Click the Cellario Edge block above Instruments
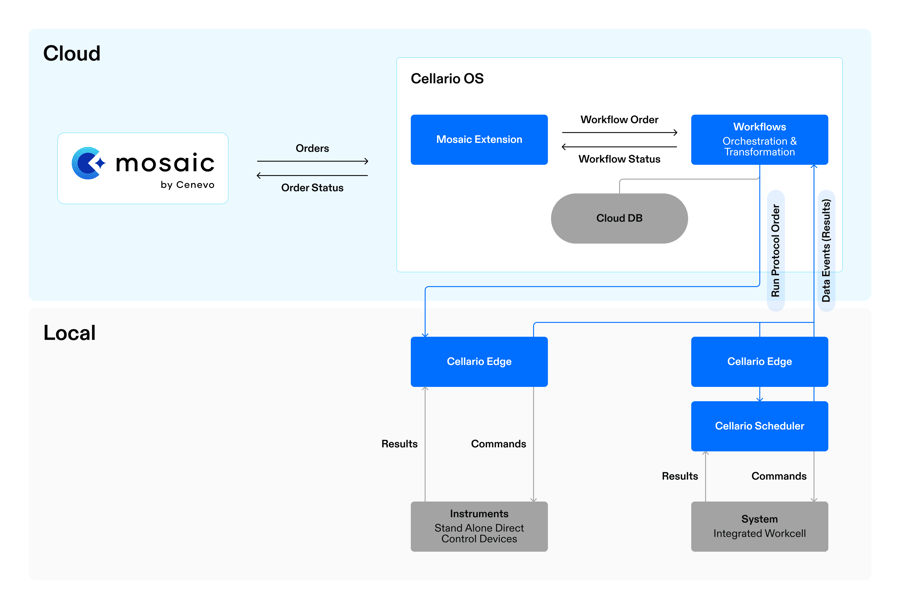900x609 pixels. point(479,362)
